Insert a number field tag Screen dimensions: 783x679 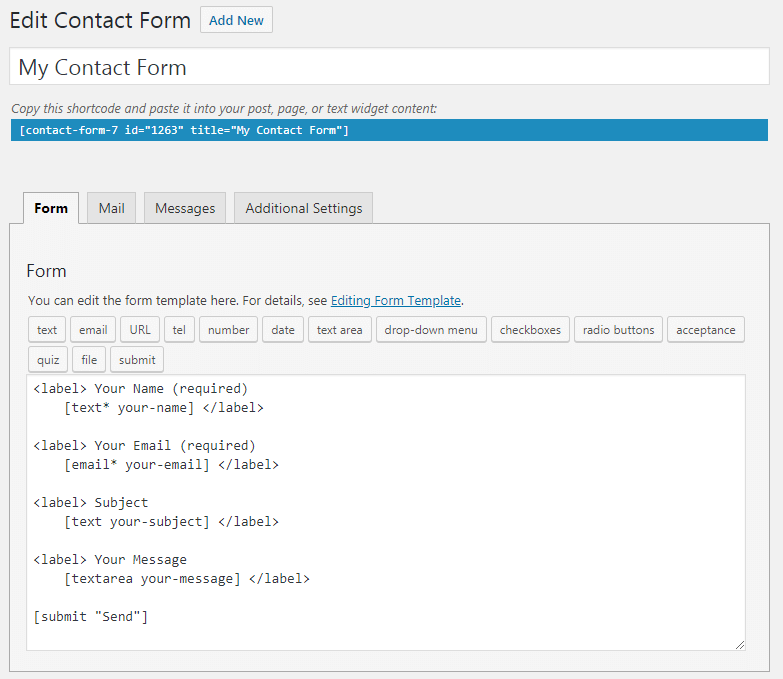[x=228, y=330]
